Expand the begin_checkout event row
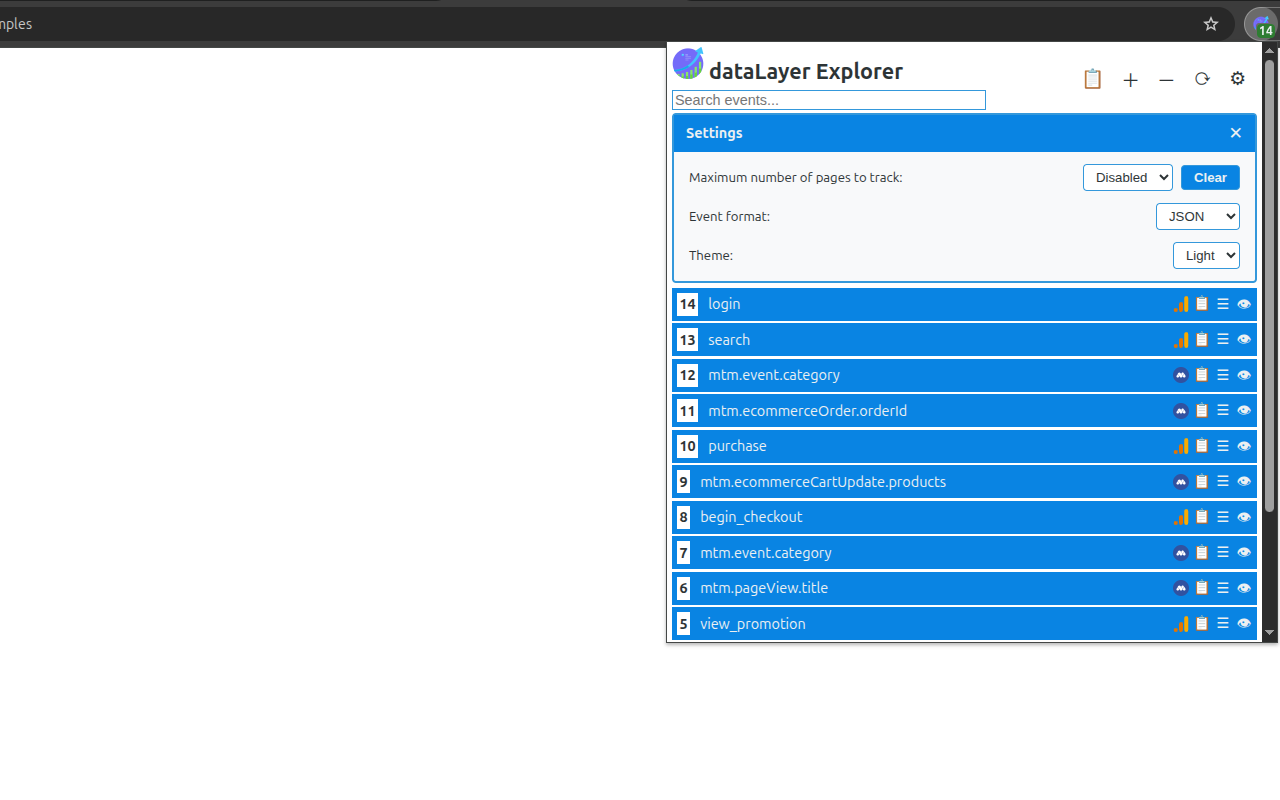Image resolution: width=1280 pixels, height=800 pixels. [x=964, y=517]
